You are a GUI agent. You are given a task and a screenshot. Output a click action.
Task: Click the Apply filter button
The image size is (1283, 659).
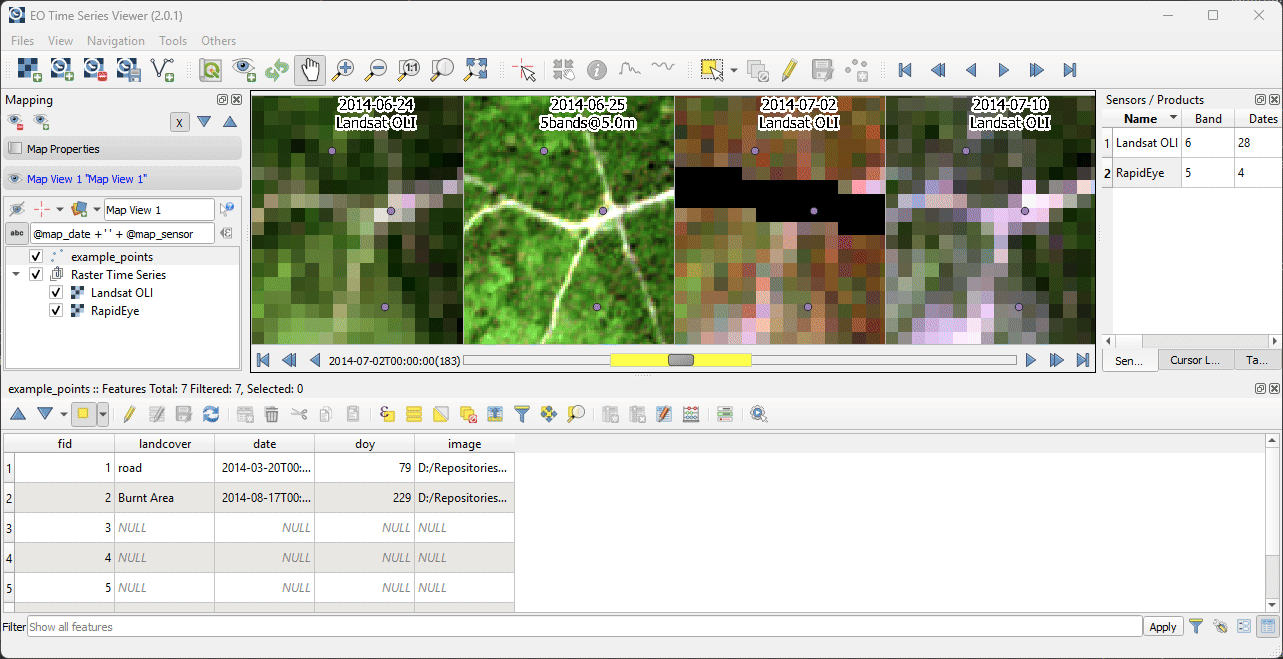(1163, 627)
